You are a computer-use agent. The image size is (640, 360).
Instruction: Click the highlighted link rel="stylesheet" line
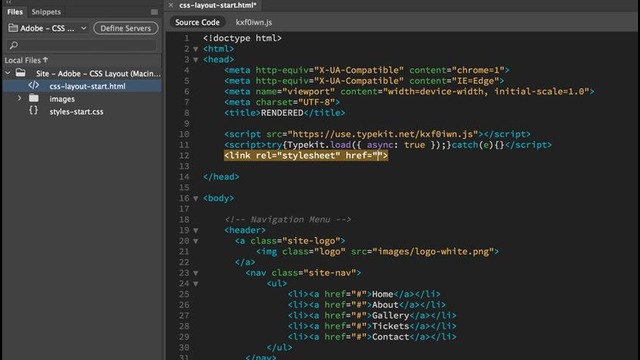(x=306, y=156)
